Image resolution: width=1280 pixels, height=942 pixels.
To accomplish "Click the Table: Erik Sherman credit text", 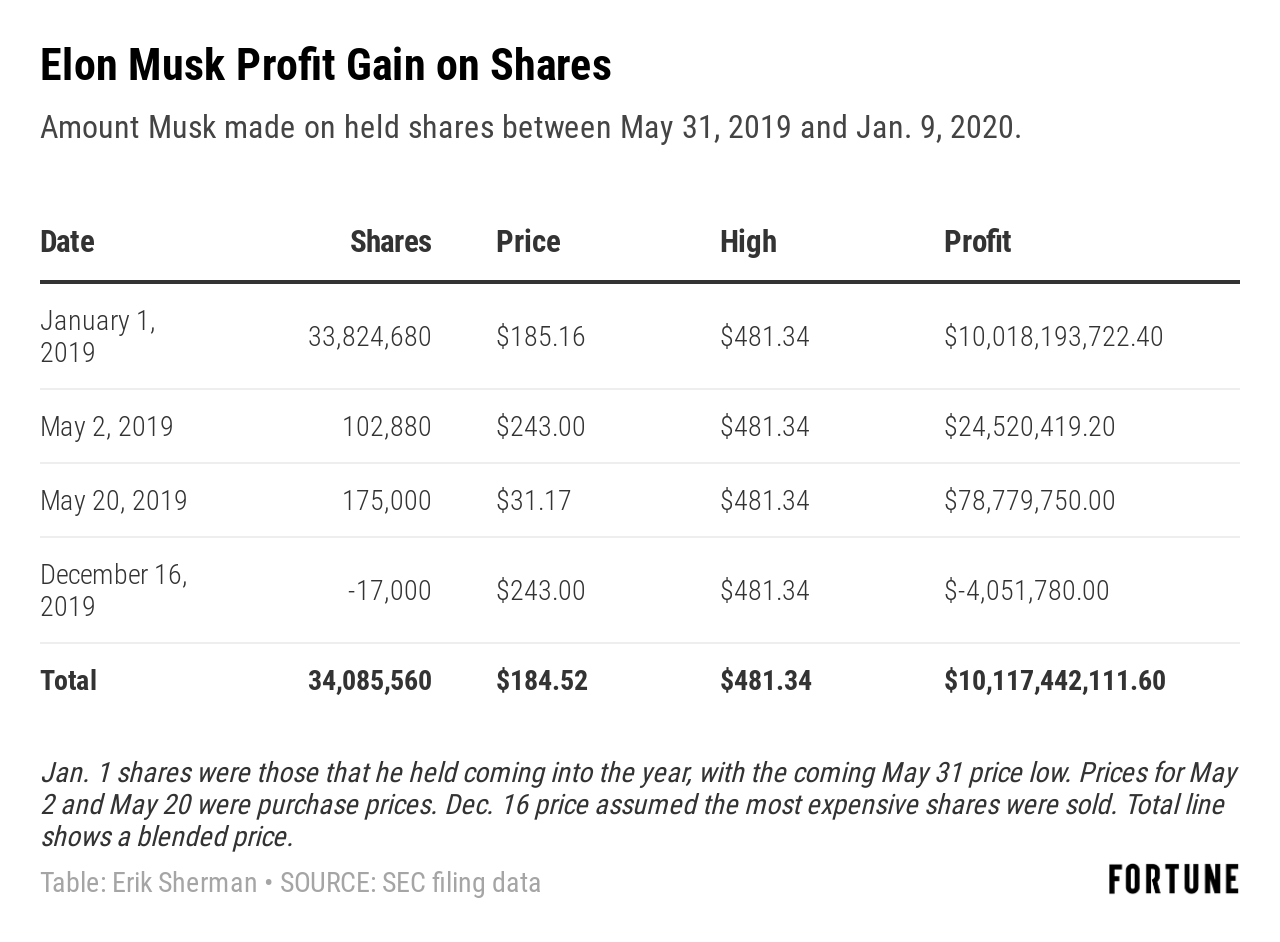I will pyautogui.click(x=148, y=883).
